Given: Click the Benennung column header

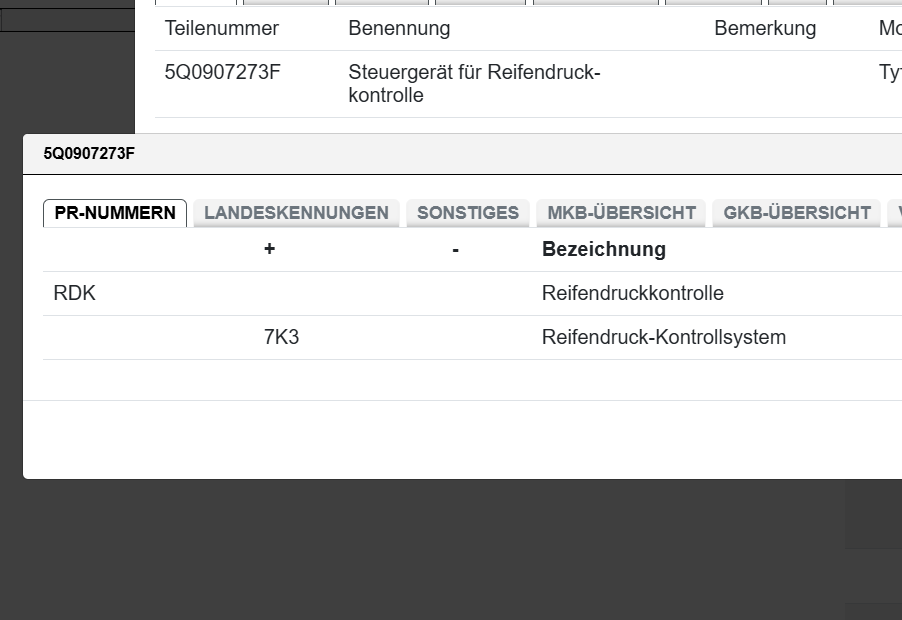Looking at the screenshot, I should (x=399, y=29).
